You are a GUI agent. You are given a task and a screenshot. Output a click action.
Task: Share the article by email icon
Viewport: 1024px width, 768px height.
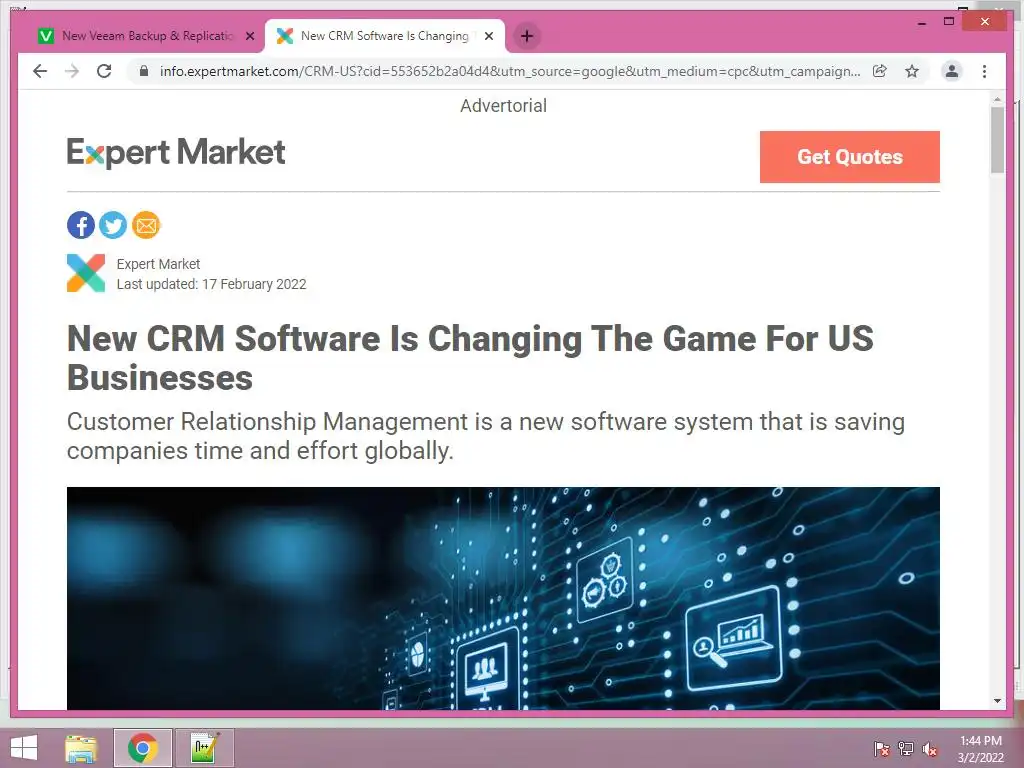[146, 225]
